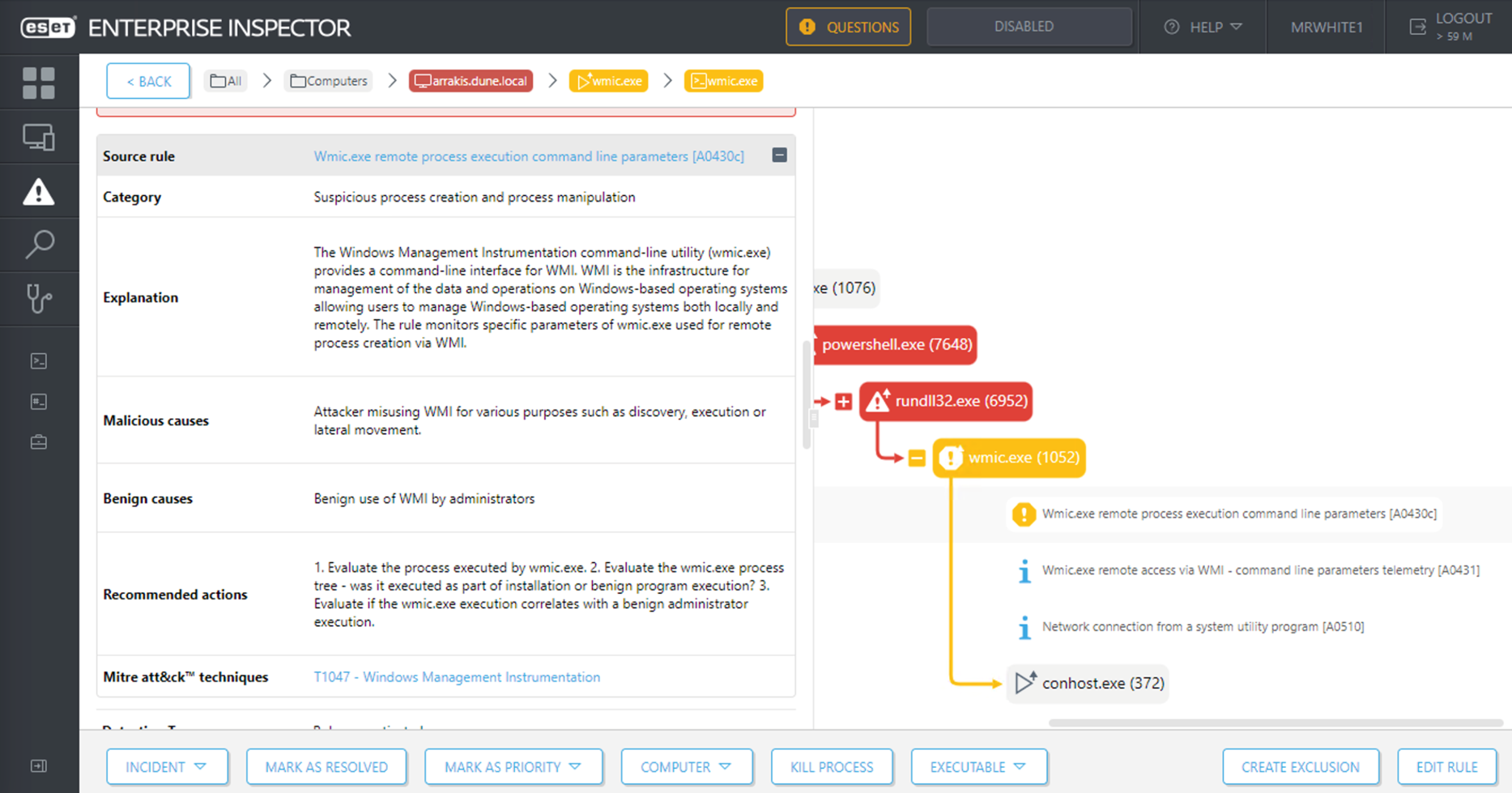The height and width of the screenshot is (793, 1512).
Task: Go to the All breadcrumb
Action: tap(226, 81)
